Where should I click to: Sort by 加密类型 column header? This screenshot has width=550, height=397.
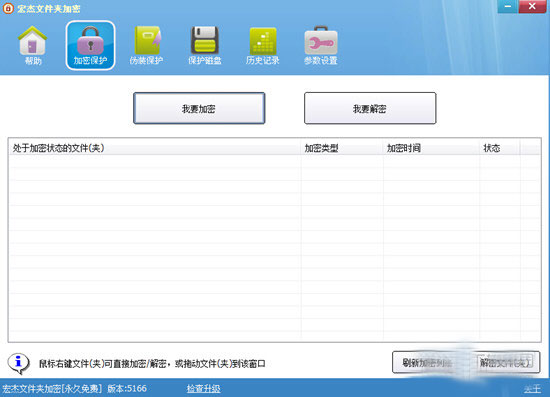[342, 148]
